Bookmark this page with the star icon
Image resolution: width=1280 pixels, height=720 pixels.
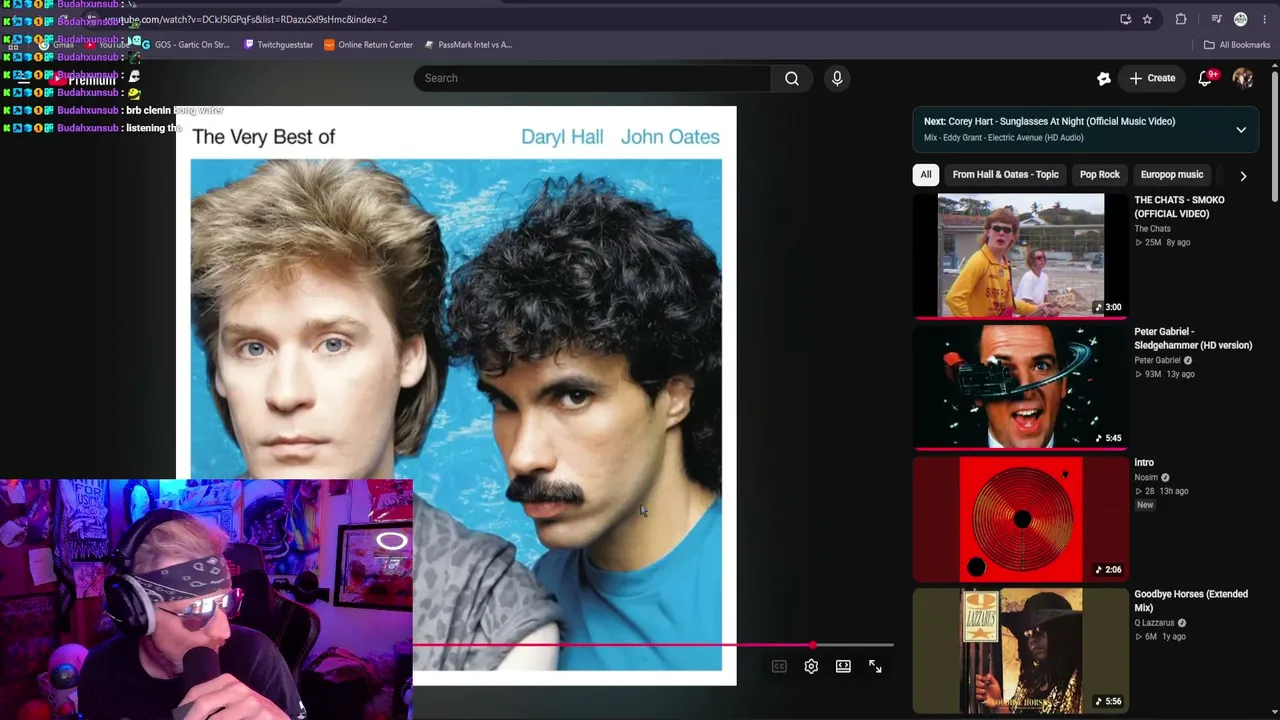(x=1147, y=19)
